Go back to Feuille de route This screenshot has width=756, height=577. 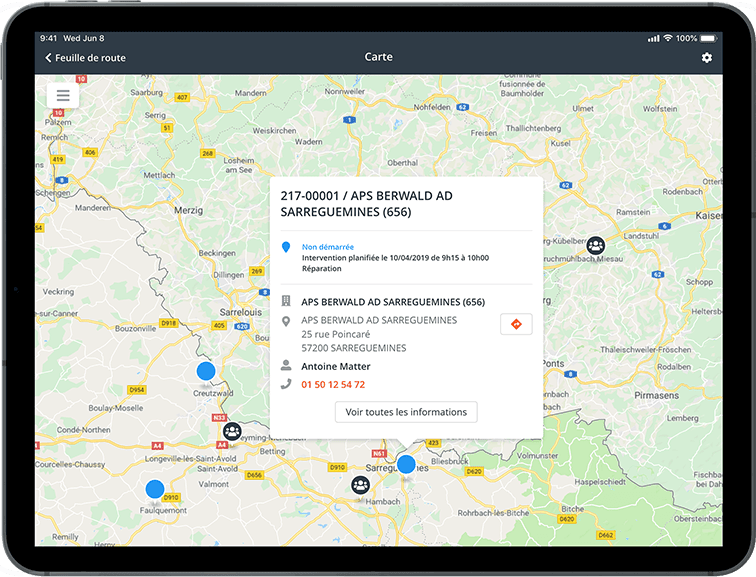click(x=85, y=58)
